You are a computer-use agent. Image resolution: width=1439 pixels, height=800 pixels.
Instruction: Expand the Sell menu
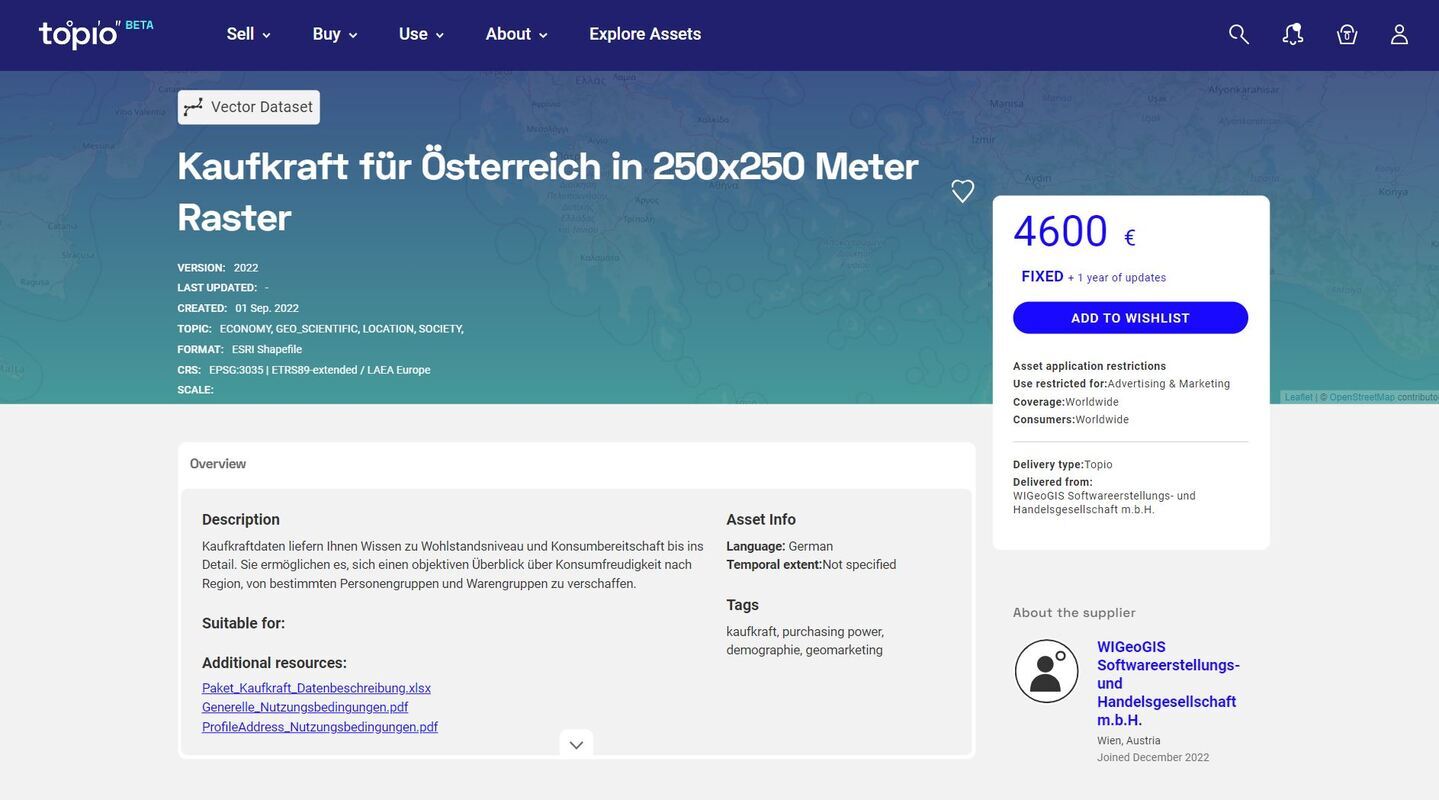249,34
